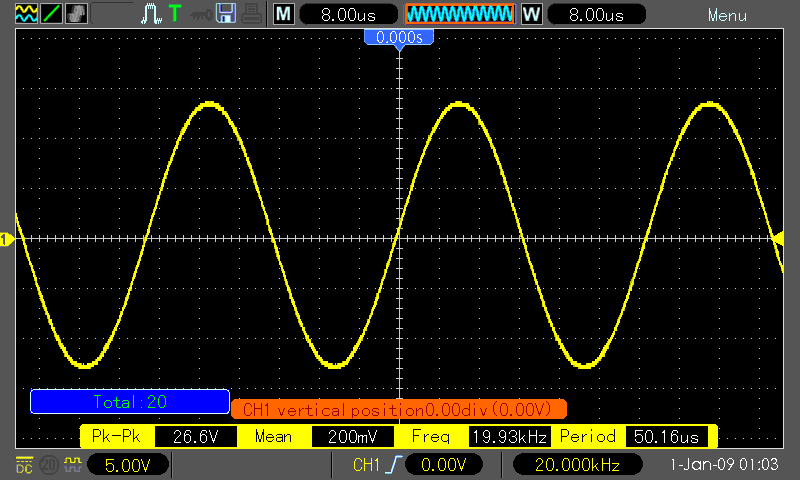Click the pulse waveform acquisition icon
Screen dimensions: 800x480
pyautogui.click(x=151, y=14)
